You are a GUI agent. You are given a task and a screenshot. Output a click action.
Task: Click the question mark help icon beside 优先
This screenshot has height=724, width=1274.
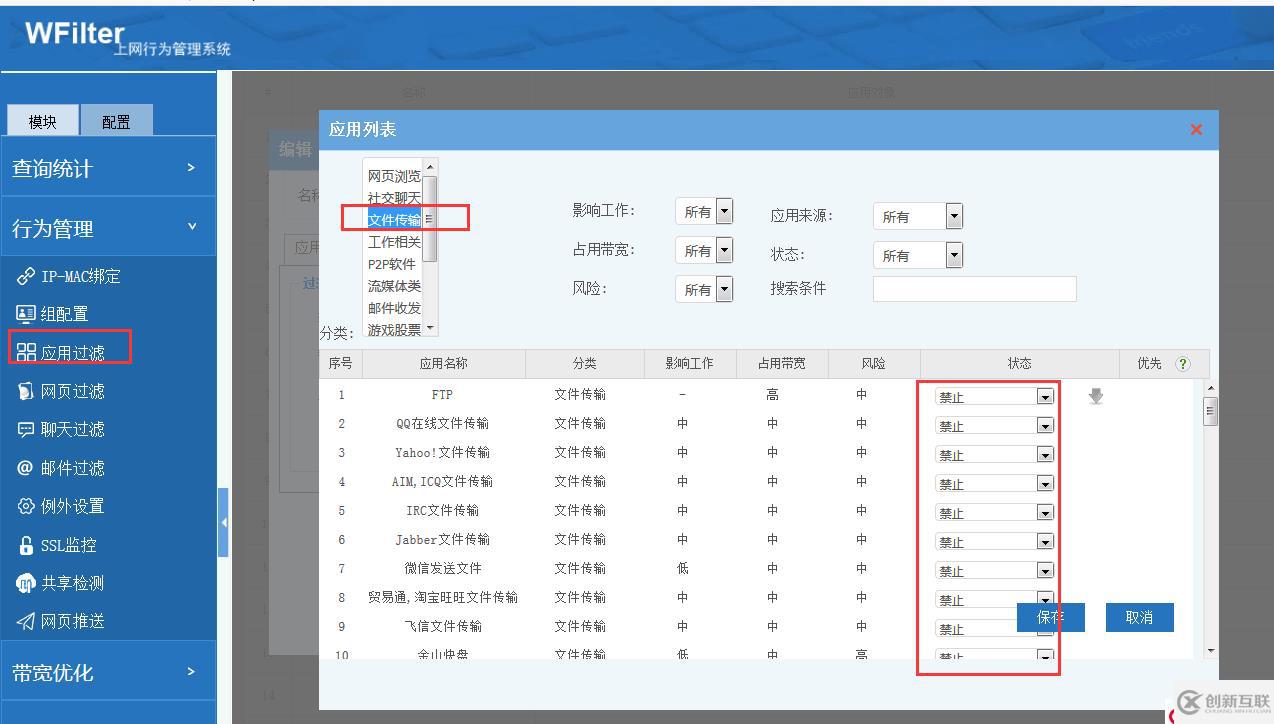click(x=1182, y=364)
